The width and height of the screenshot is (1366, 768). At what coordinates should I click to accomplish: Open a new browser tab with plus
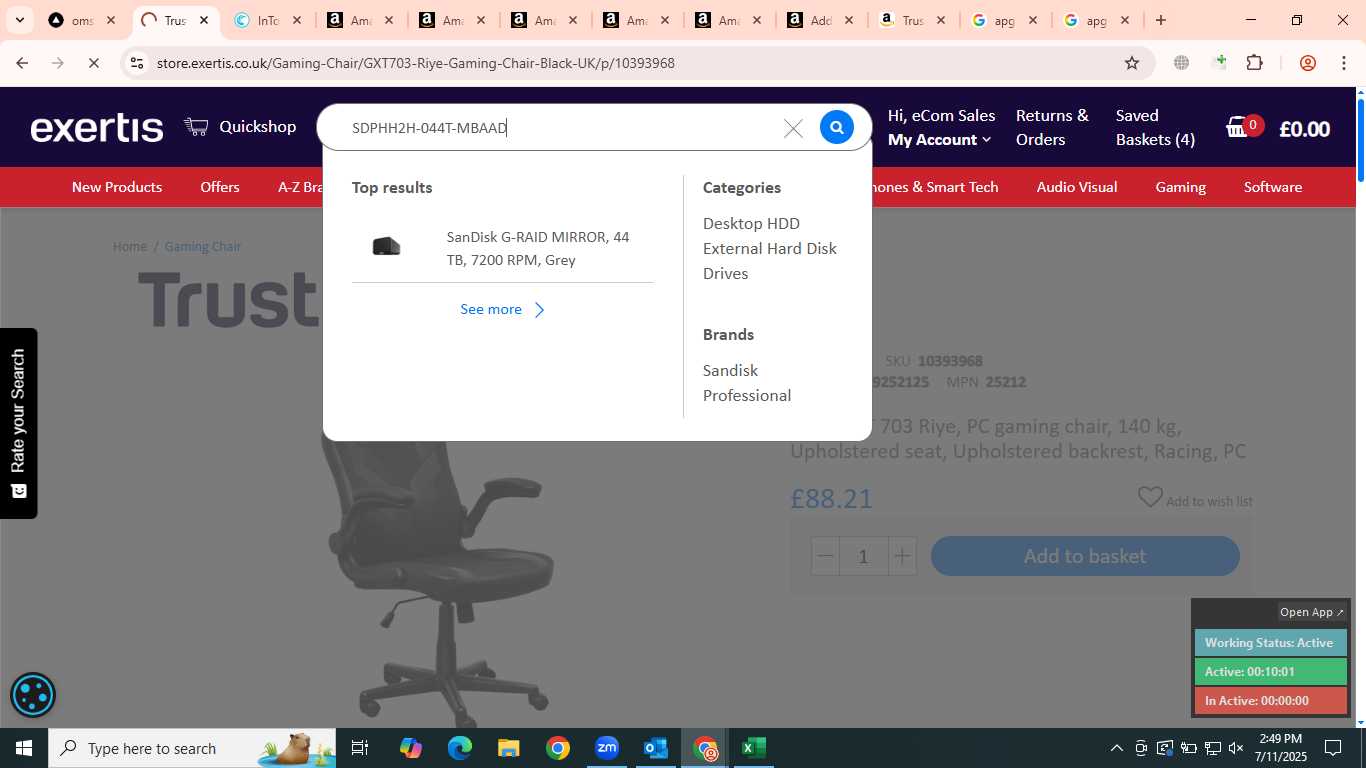(x=1161, y=20)
